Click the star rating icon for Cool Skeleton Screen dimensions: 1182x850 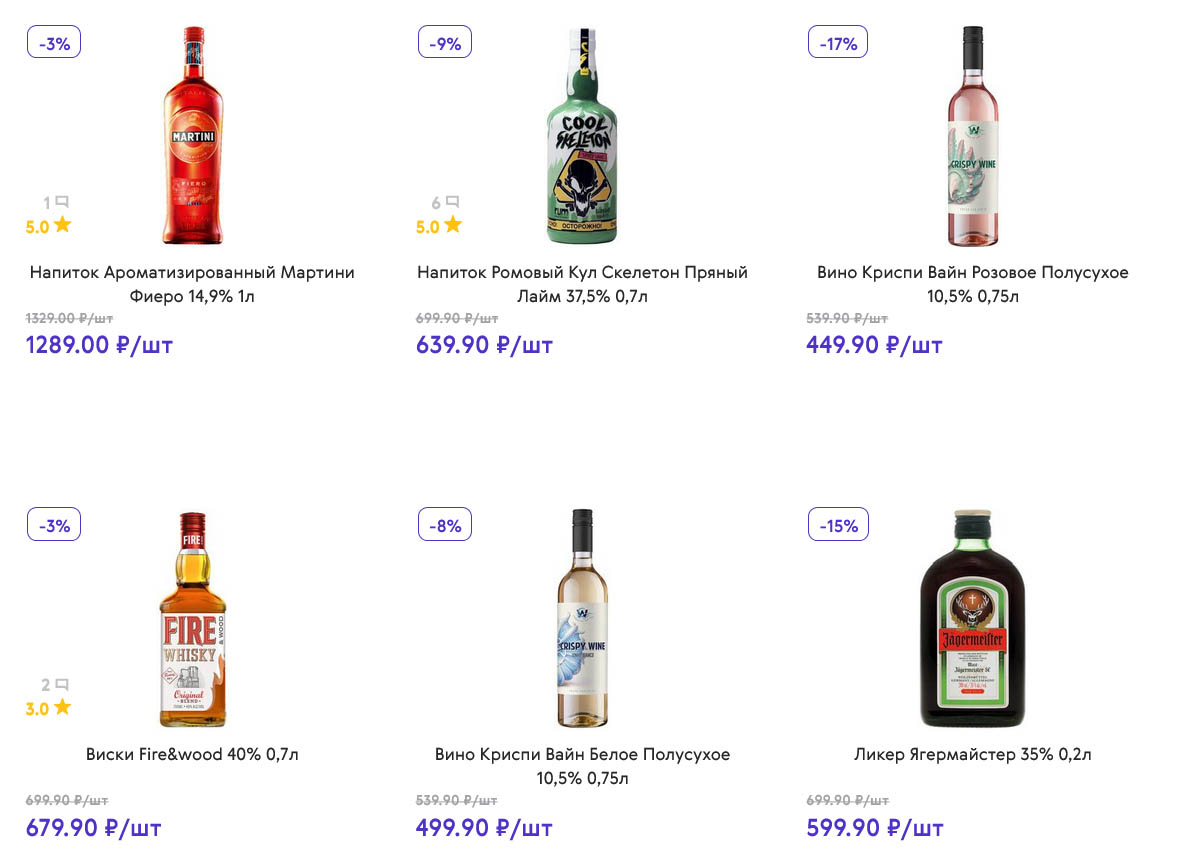[x=453, y=225]
